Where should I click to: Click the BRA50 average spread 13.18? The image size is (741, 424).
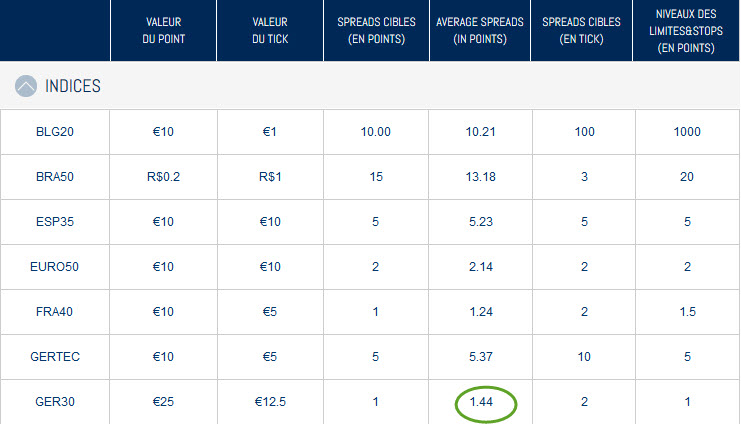click(480, 174)
